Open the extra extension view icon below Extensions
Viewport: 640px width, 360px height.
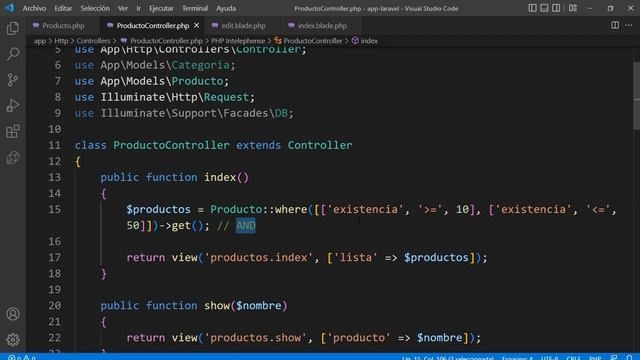(x=13, y=157)
